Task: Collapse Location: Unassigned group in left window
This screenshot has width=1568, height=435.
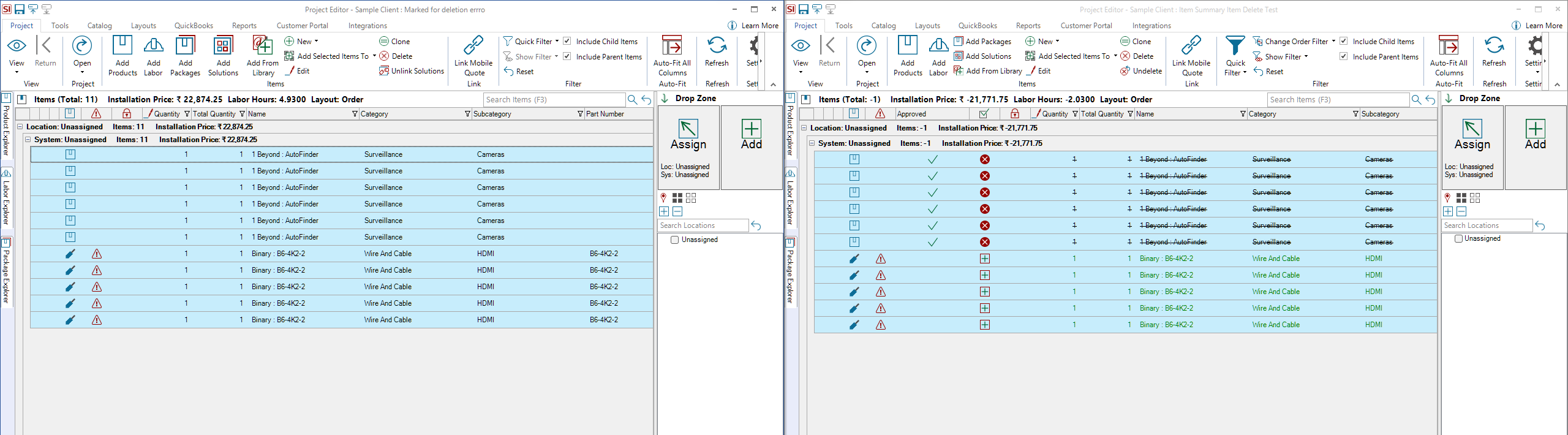Action: coord(20,127)
